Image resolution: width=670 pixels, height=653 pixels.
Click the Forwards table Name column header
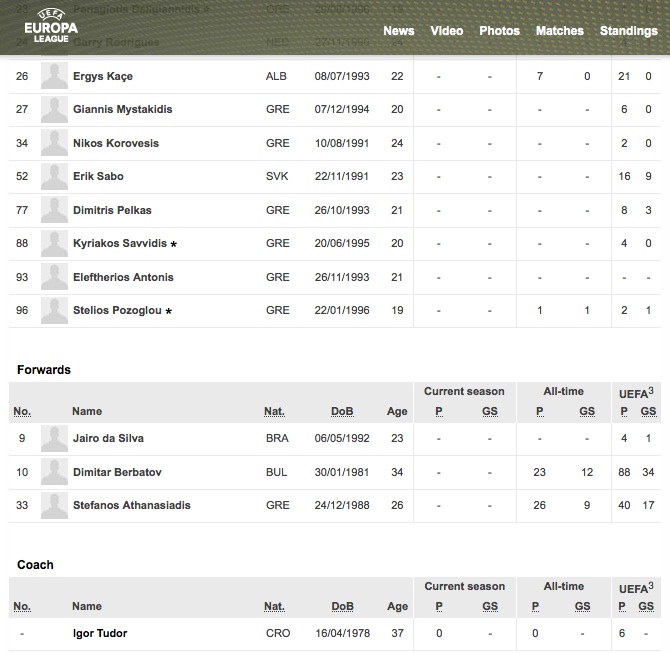pos(87,411)
